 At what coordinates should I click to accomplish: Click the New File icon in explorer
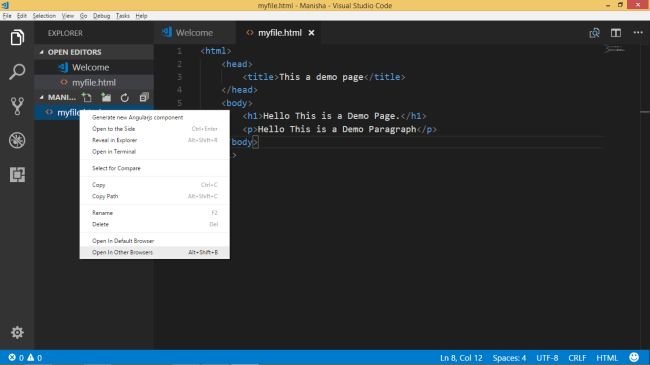point(87,97)
